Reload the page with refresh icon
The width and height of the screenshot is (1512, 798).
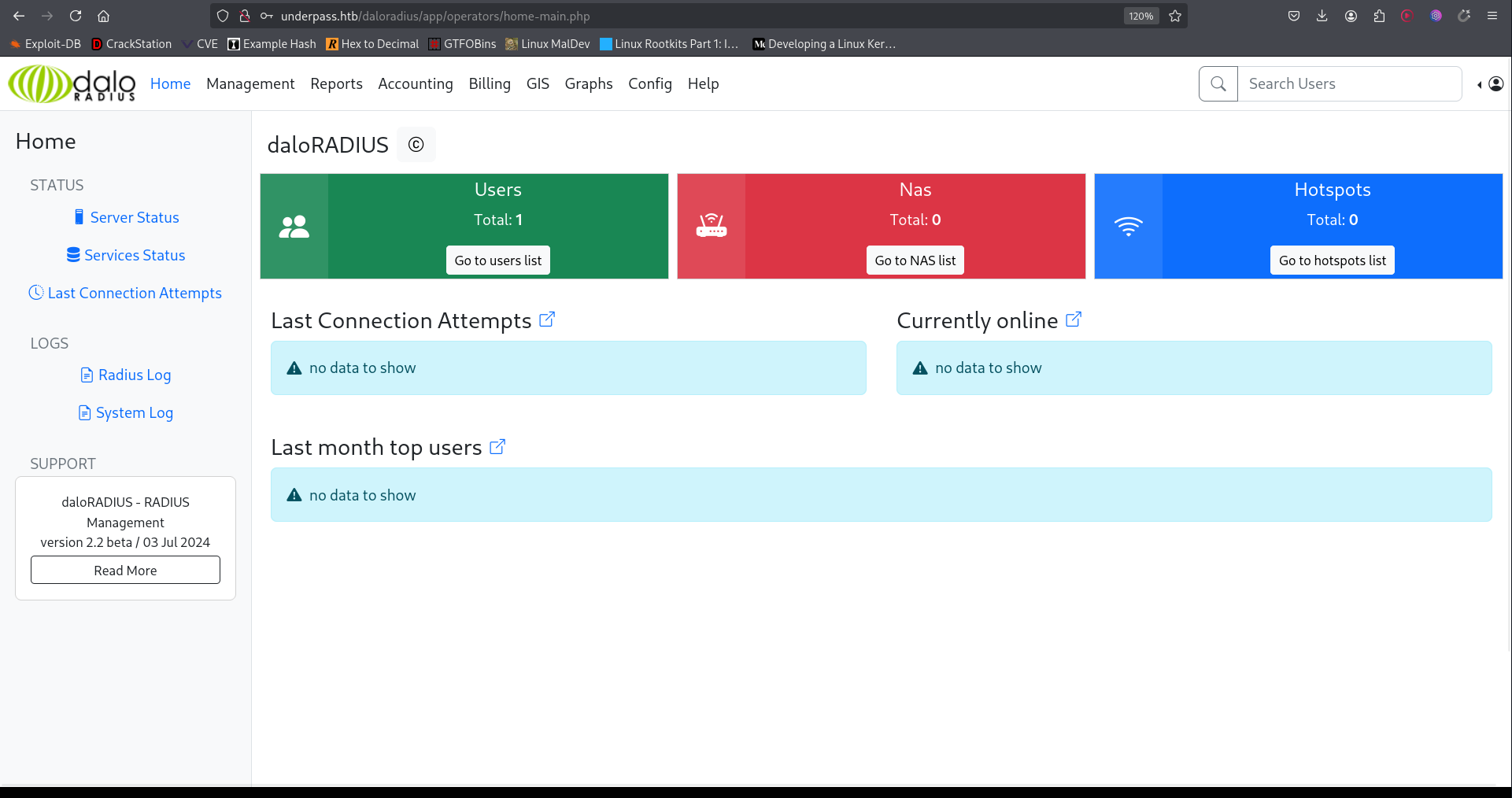[76, 16]
